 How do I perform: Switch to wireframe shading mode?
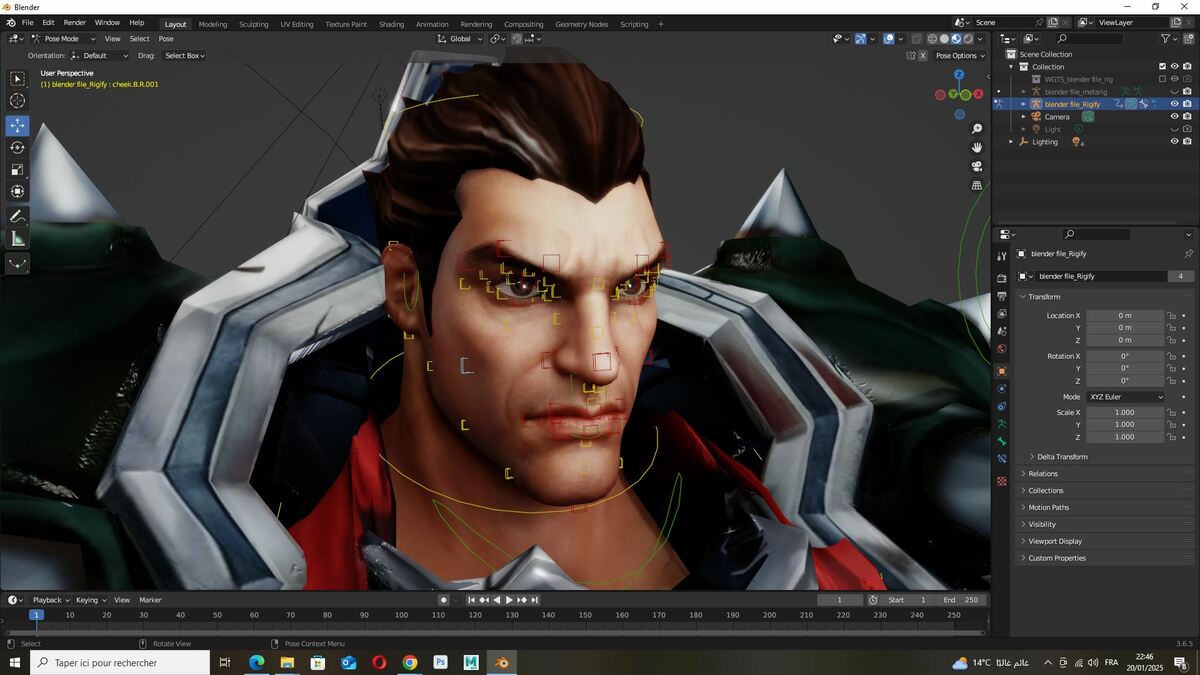click(x=932, y=39)
